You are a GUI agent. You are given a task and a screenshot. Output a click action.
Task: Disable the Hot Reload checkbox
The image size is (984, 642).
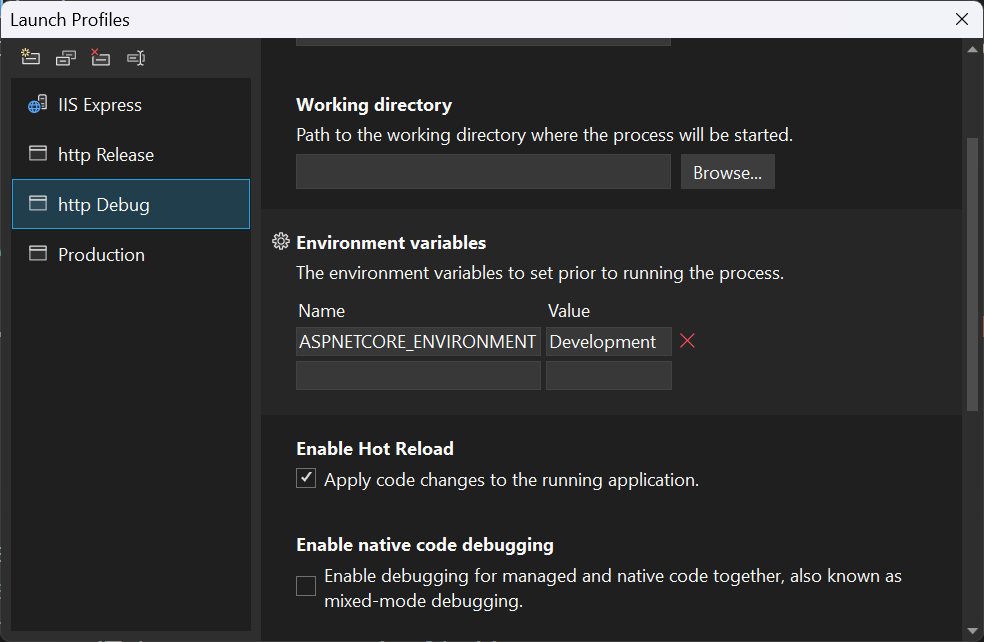(306, 479)
